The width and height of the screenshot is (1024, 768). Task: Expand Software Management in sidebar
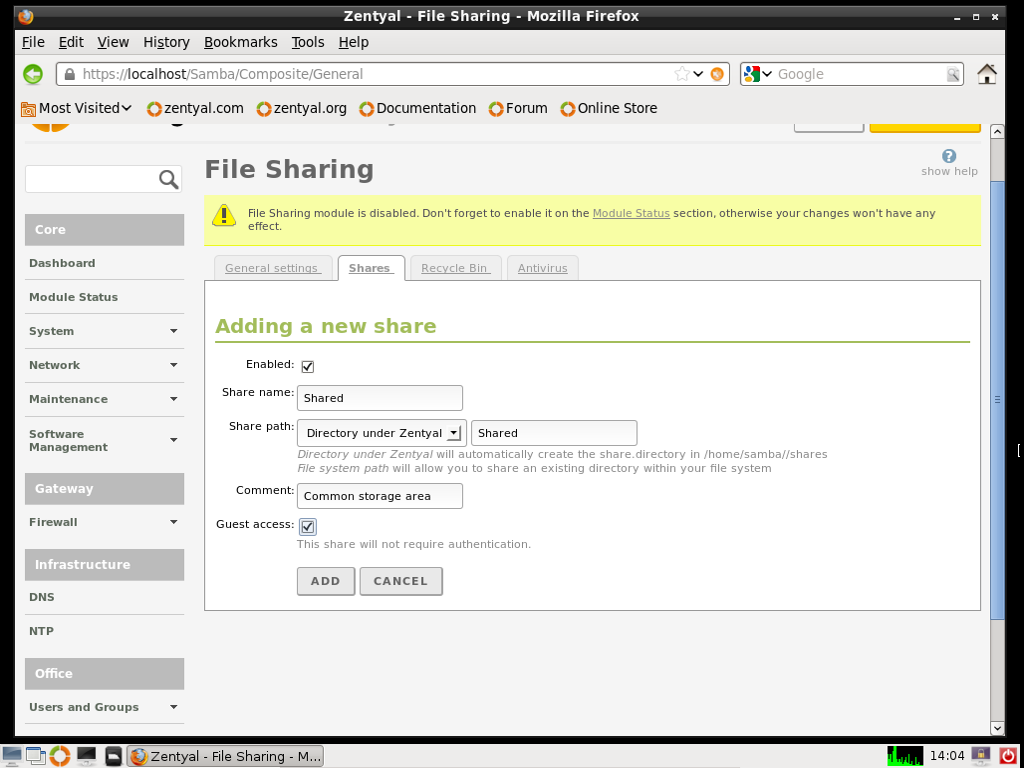pos(104,441)
